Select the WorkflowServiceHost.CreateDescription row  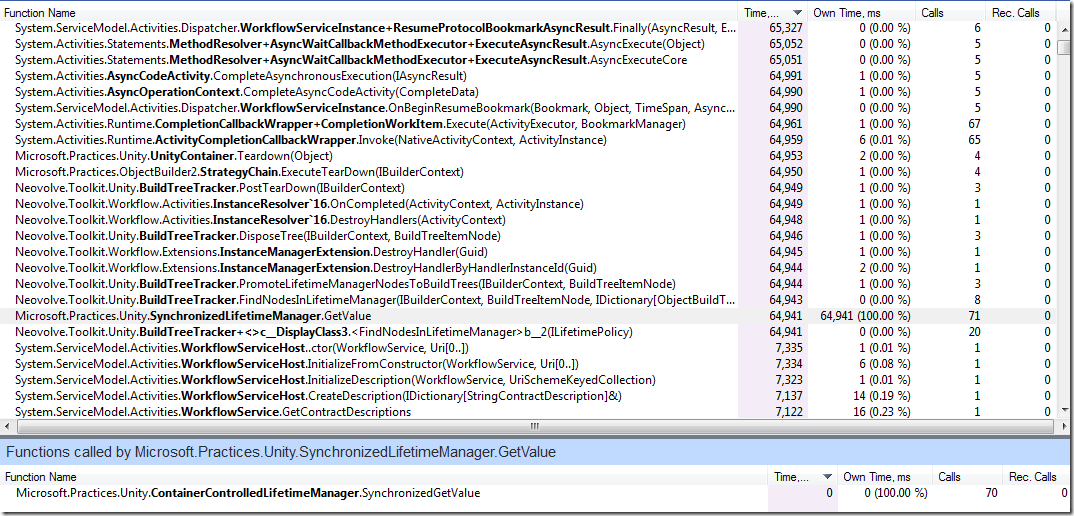527,395
